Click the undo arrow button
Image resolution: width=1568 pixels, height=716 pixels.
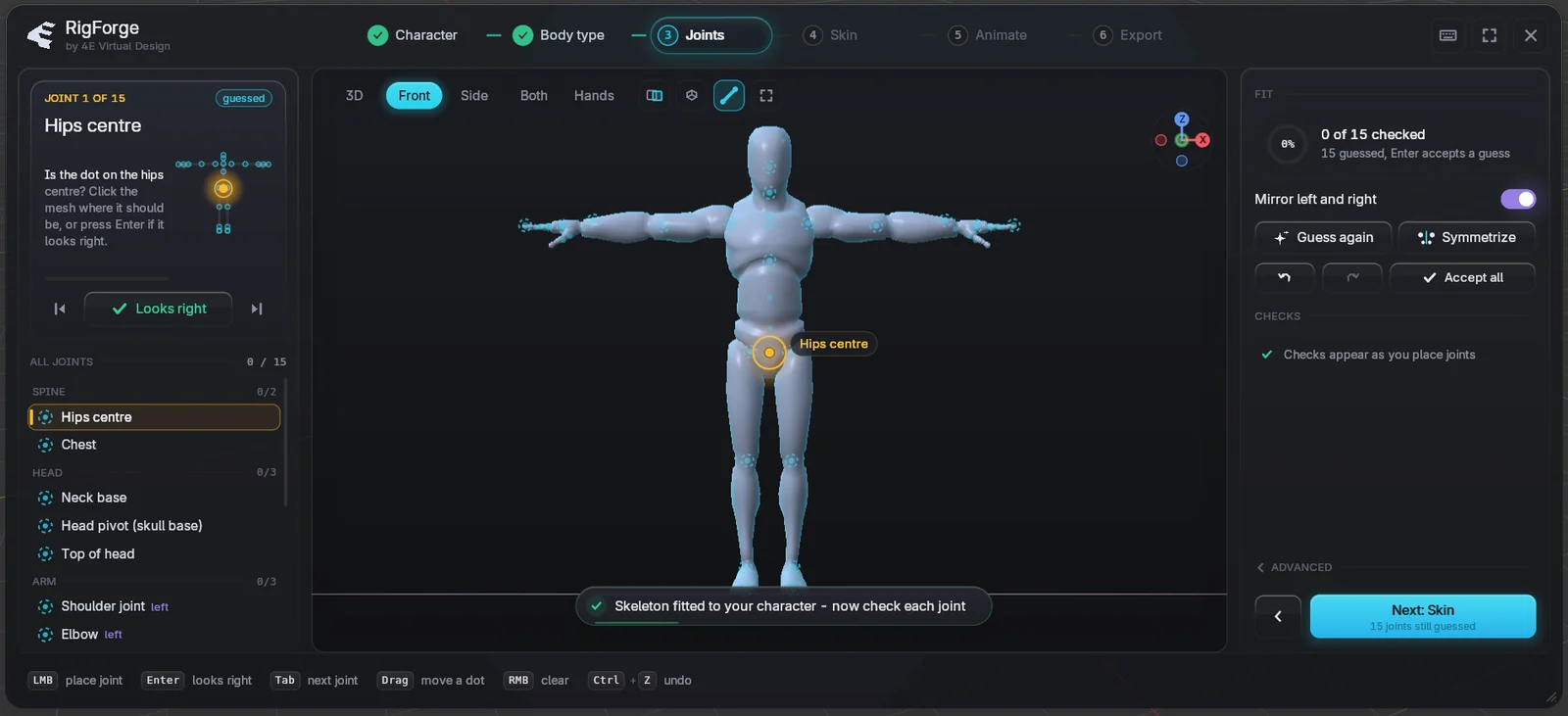(x=1285, y=277)
